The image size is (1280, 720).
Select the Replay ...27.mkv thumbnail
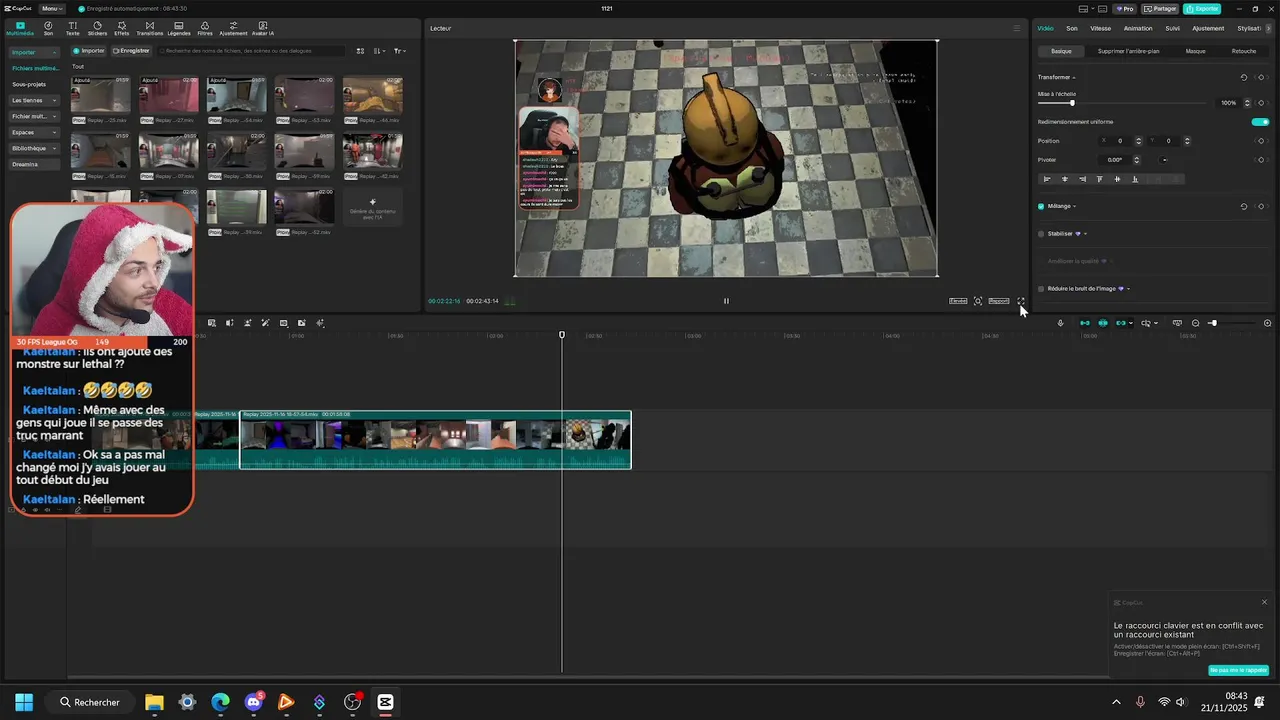(168, 95)
